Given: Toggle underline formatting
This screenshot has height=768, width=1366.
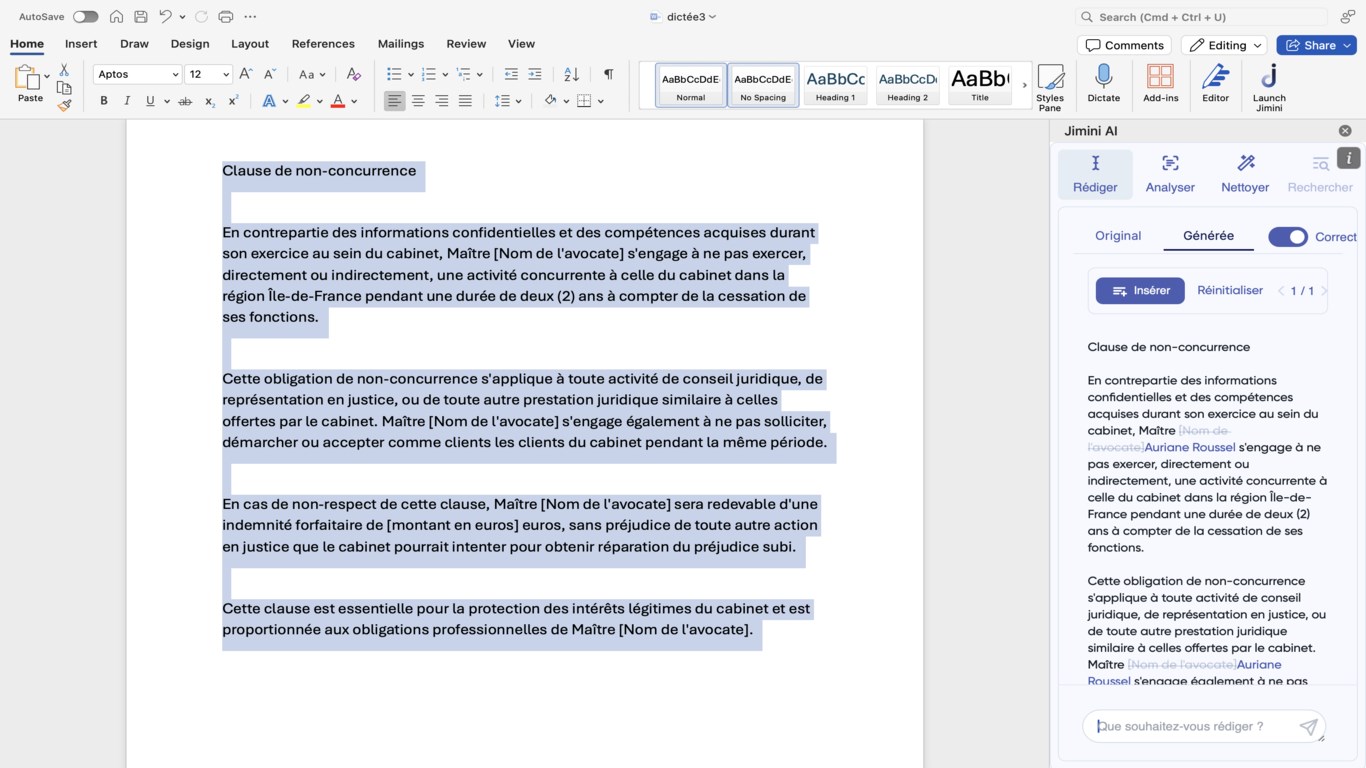Looking at the screenshot, I should point(150,101).
